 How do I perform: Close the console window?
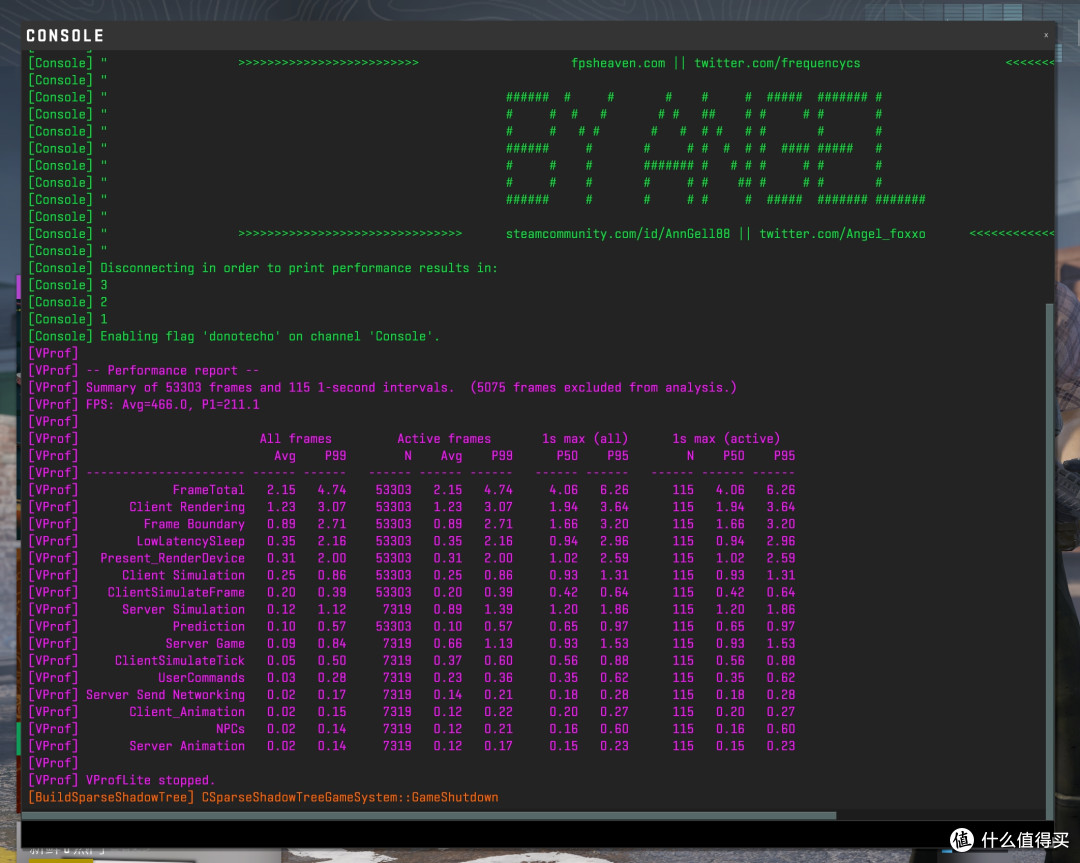pos(1046,35)
